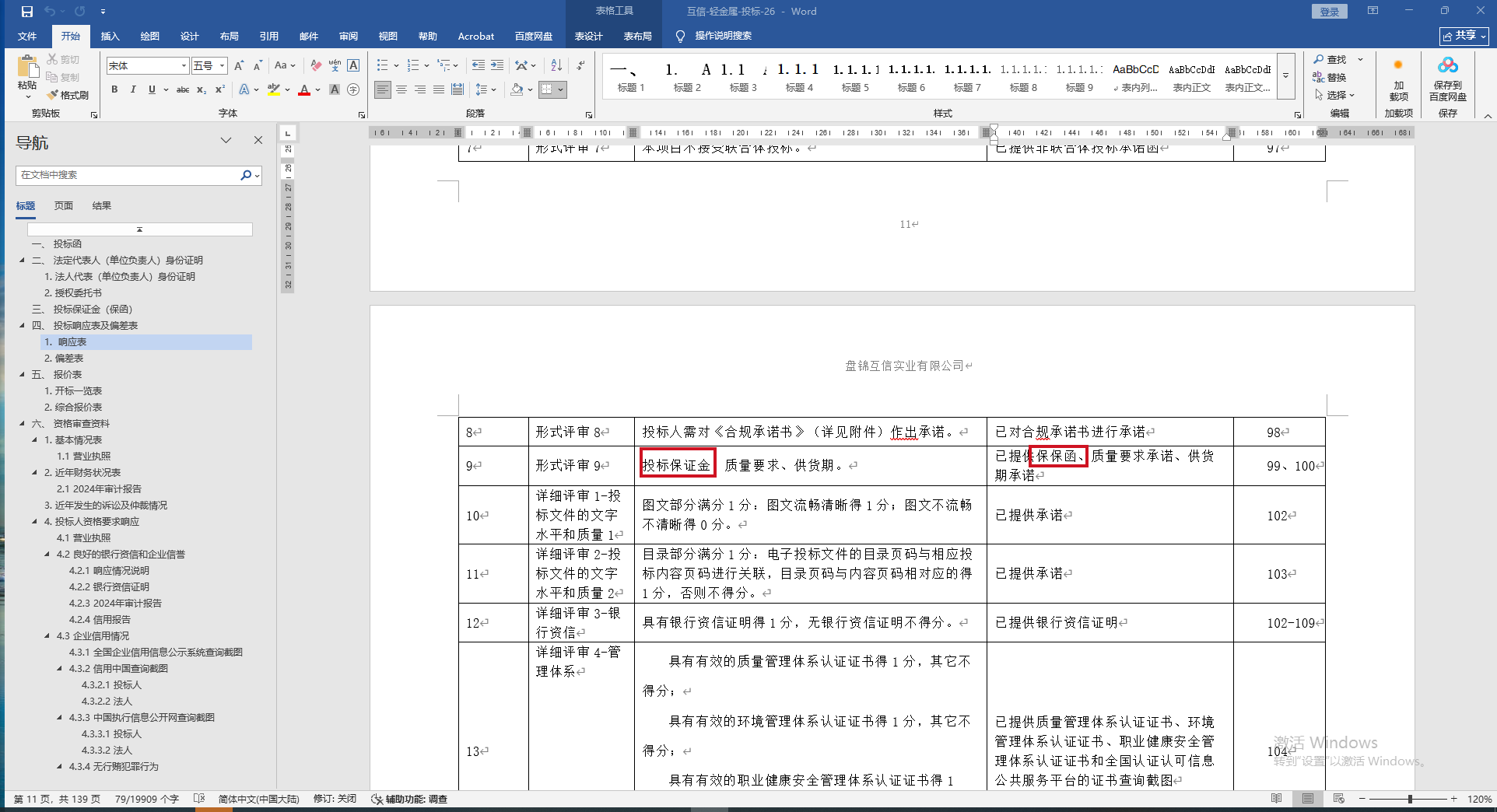Toggle show/hide paragraph marks
This screenshot has width=1497, height=812.
580,66
